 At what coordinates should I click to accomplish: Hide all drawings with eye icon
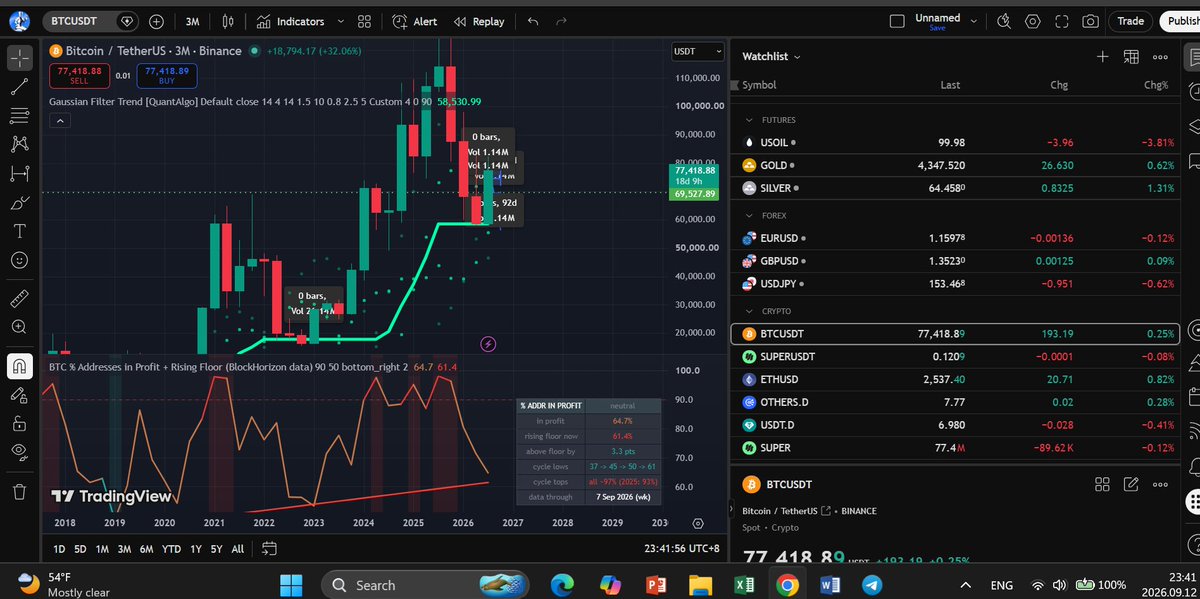point(19,452)
